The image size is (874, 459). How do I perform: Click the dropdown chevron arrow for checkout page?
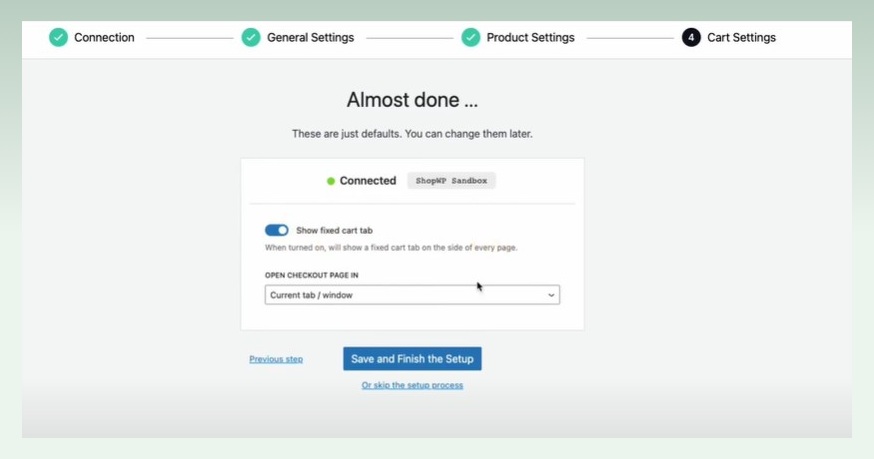click(551, 295)
